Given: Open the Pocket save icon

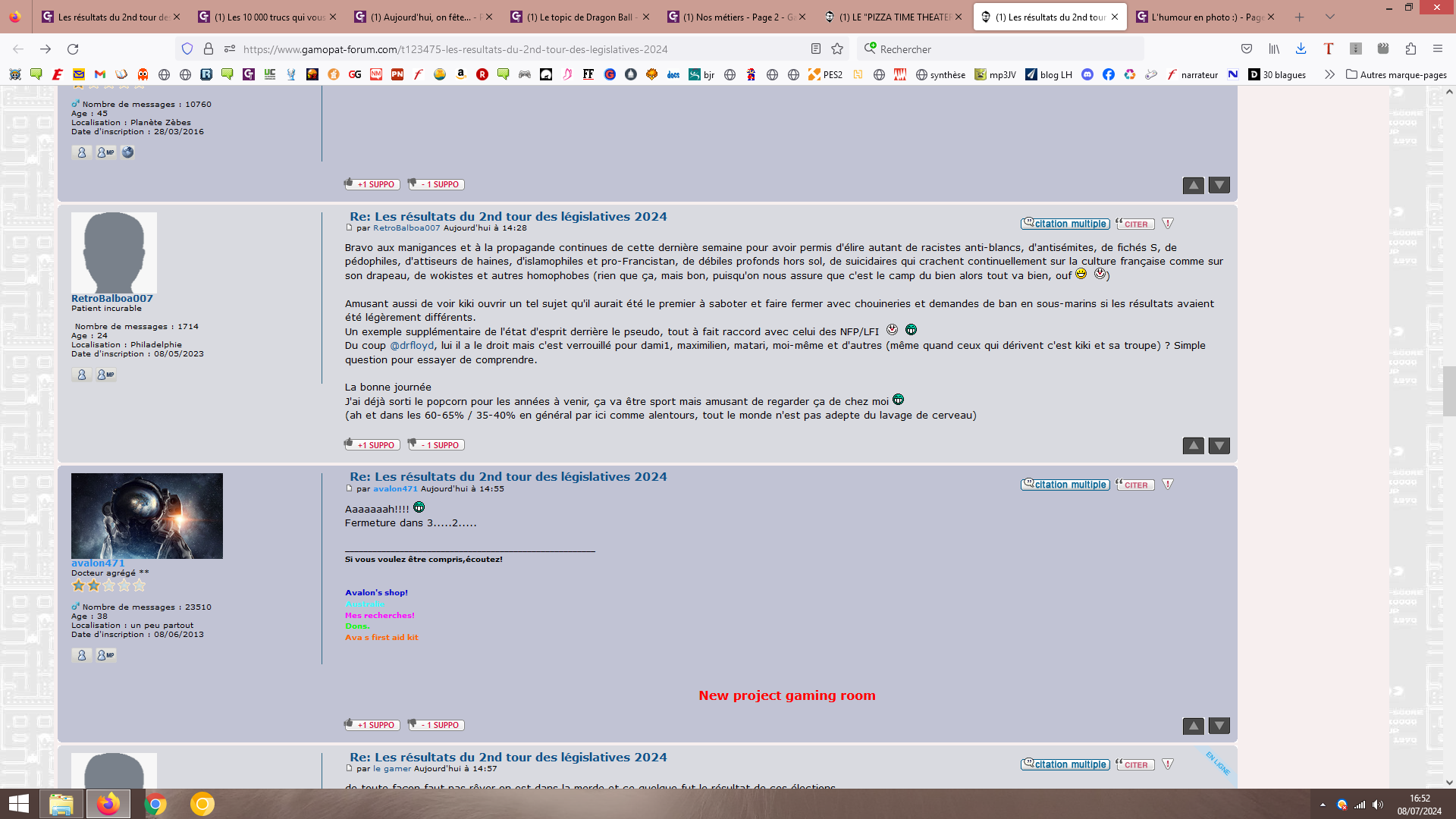Looking at the screenshot, I should coord(1247,49).
